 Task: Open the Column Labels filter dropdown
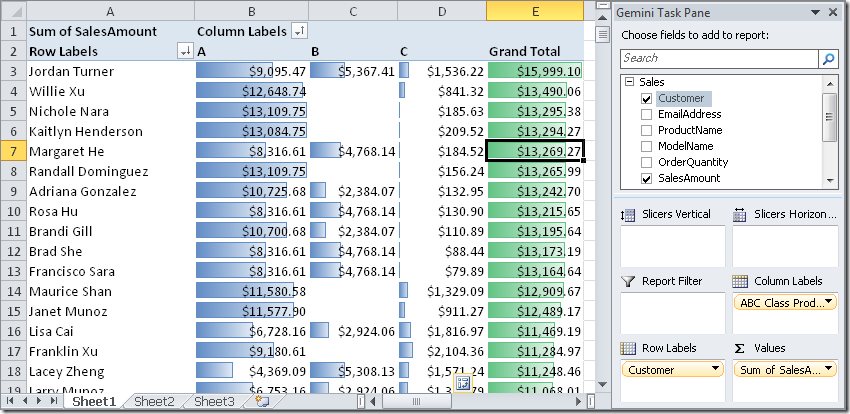(298, 31)
